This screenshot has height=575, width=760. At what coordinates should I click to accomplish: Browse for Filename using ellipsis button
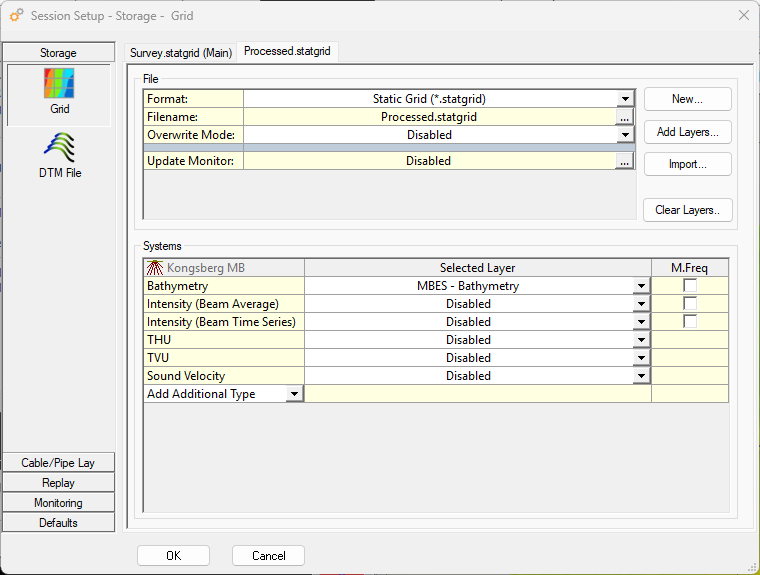(624, 117)
